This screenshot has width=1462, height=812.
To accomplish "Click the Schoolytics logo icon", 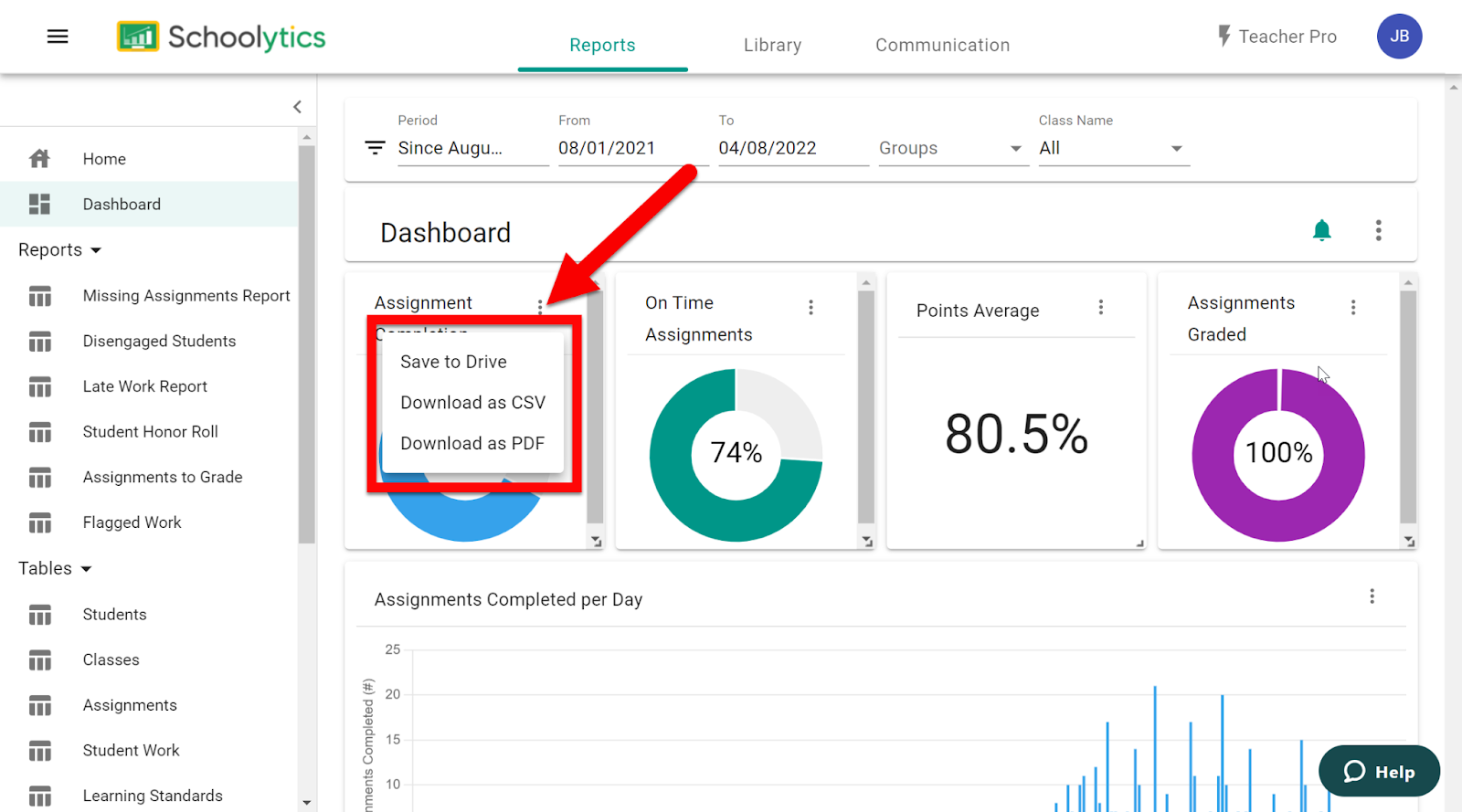I will [x=138, y=37].
